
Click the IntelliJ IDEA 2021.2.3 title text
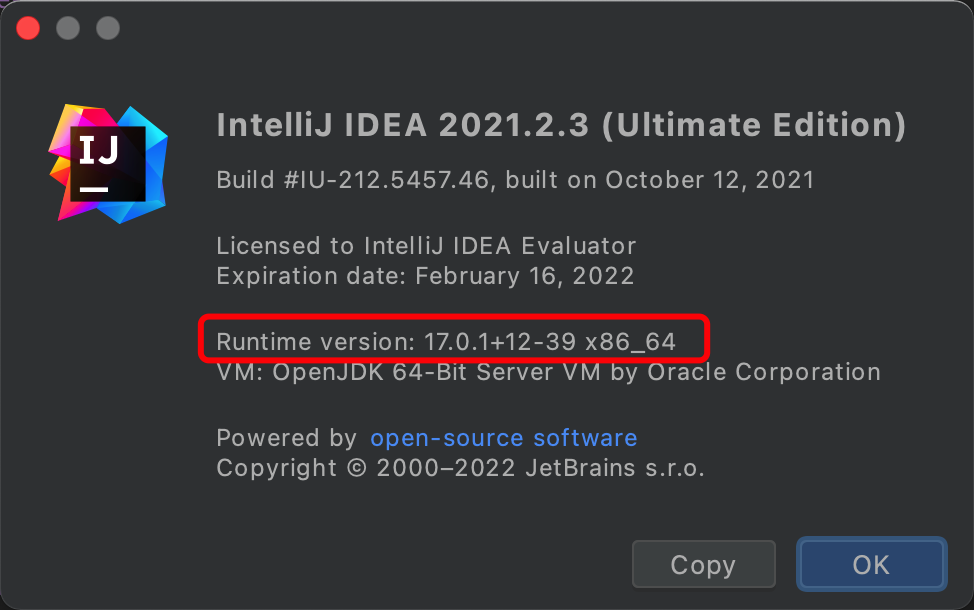[x=400, y=125]
